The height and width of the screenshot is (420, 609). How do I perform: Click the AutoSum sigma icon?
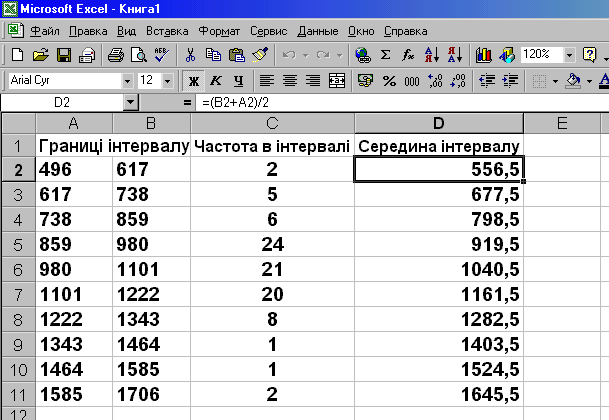tap(385, 55)
